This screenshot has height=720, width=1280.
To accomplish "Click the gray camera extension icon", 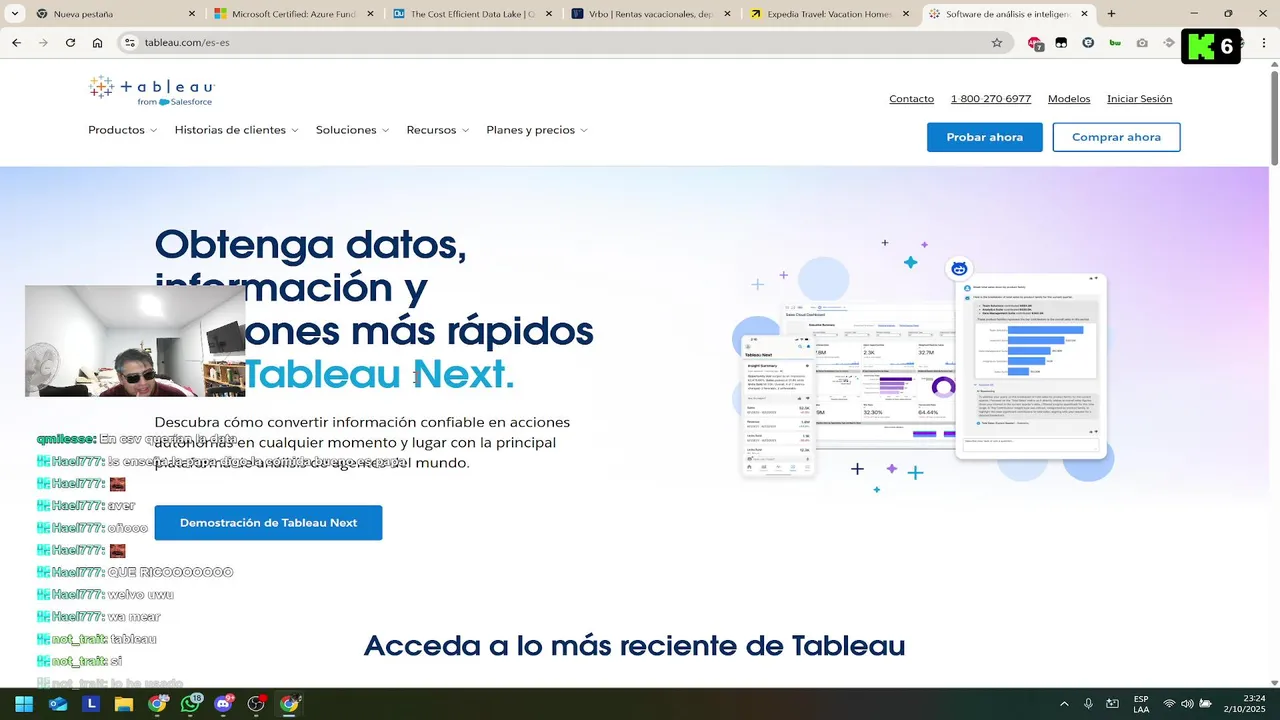I will [x=1142, y=43].
